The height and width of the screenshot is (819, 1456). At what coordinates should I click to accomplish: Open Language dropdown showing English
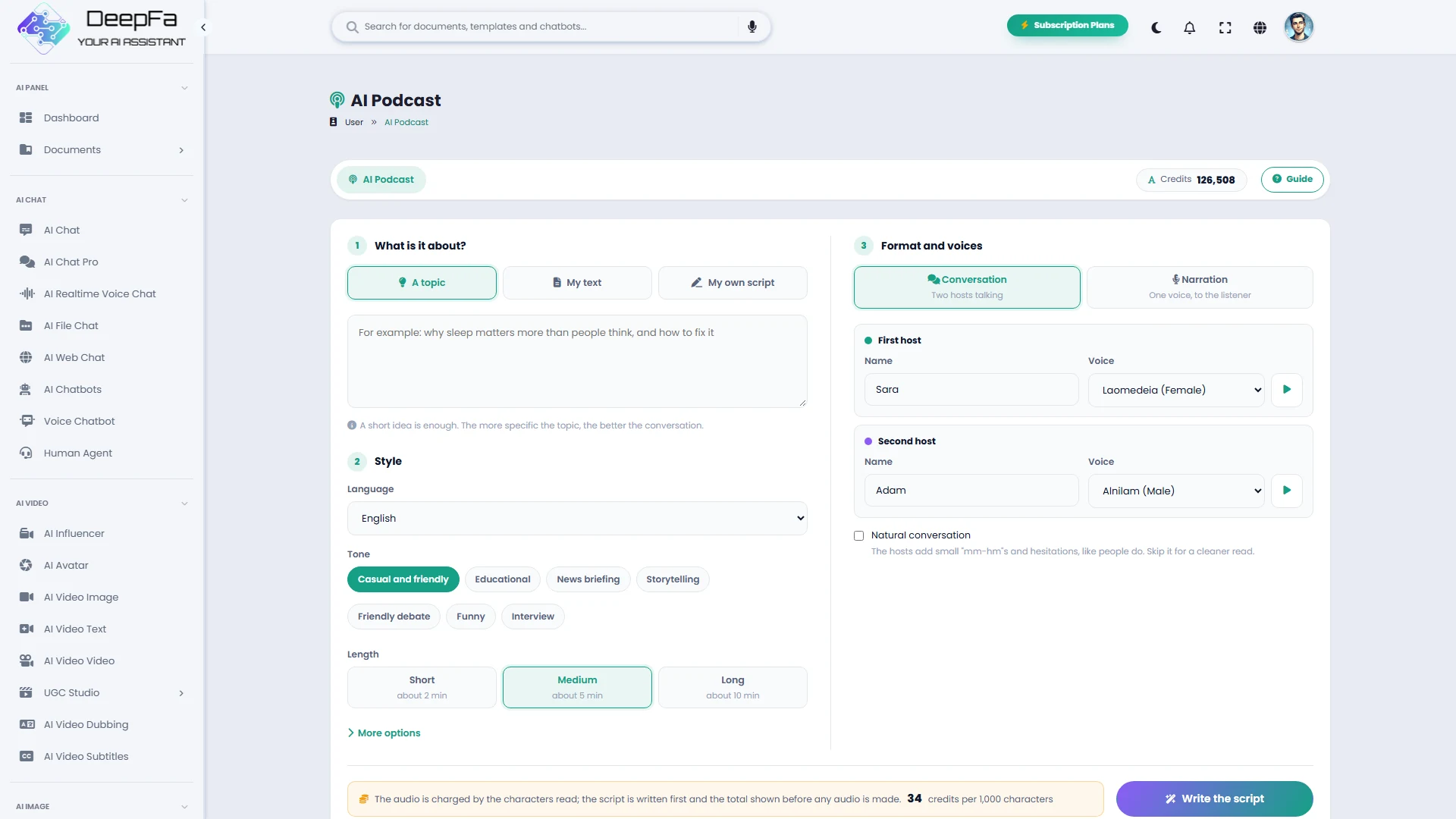click(x=577, y=519)
